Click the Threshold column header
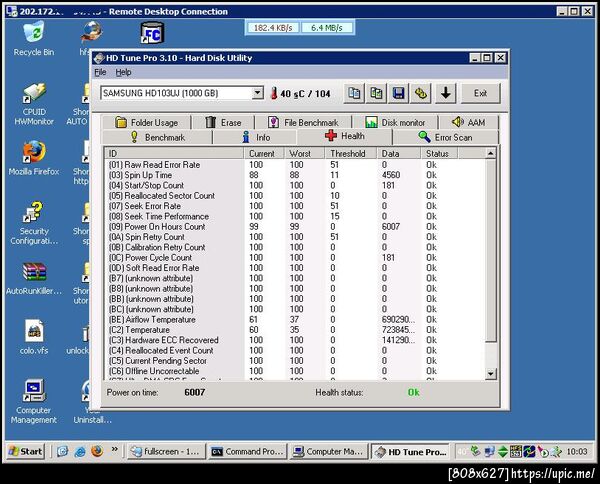Viewport: 600px width, 484px height. pos(351,153)
